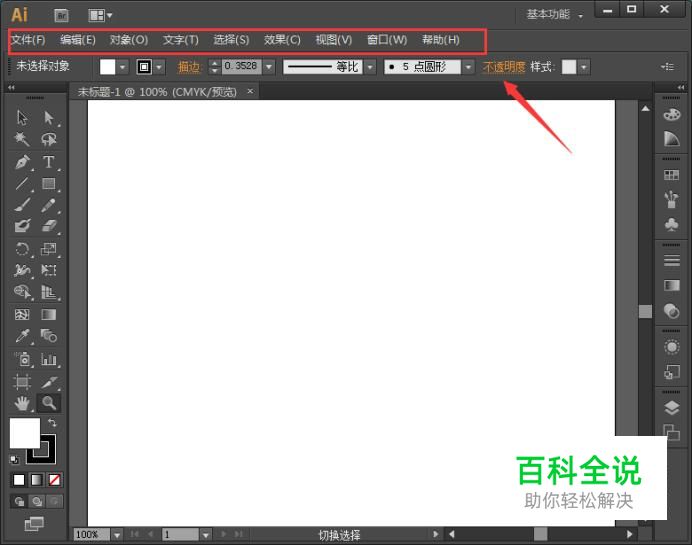Open stroke color dropdown in control bar

159,67
